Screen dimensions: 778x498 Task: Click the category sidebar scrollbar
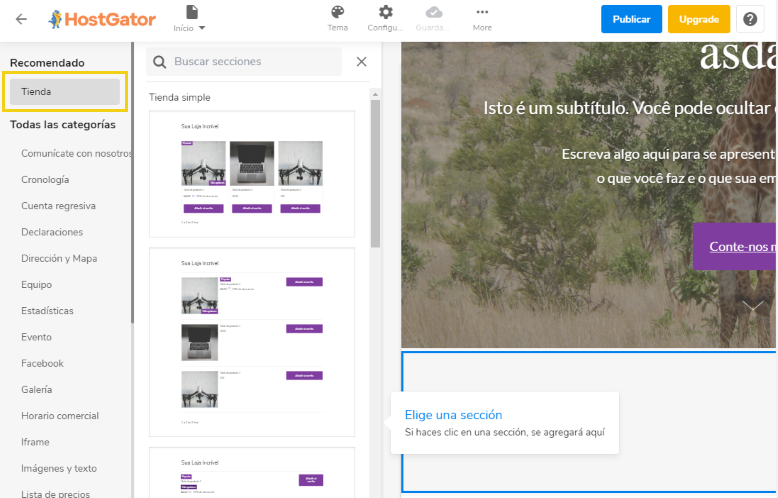[132, 183]
